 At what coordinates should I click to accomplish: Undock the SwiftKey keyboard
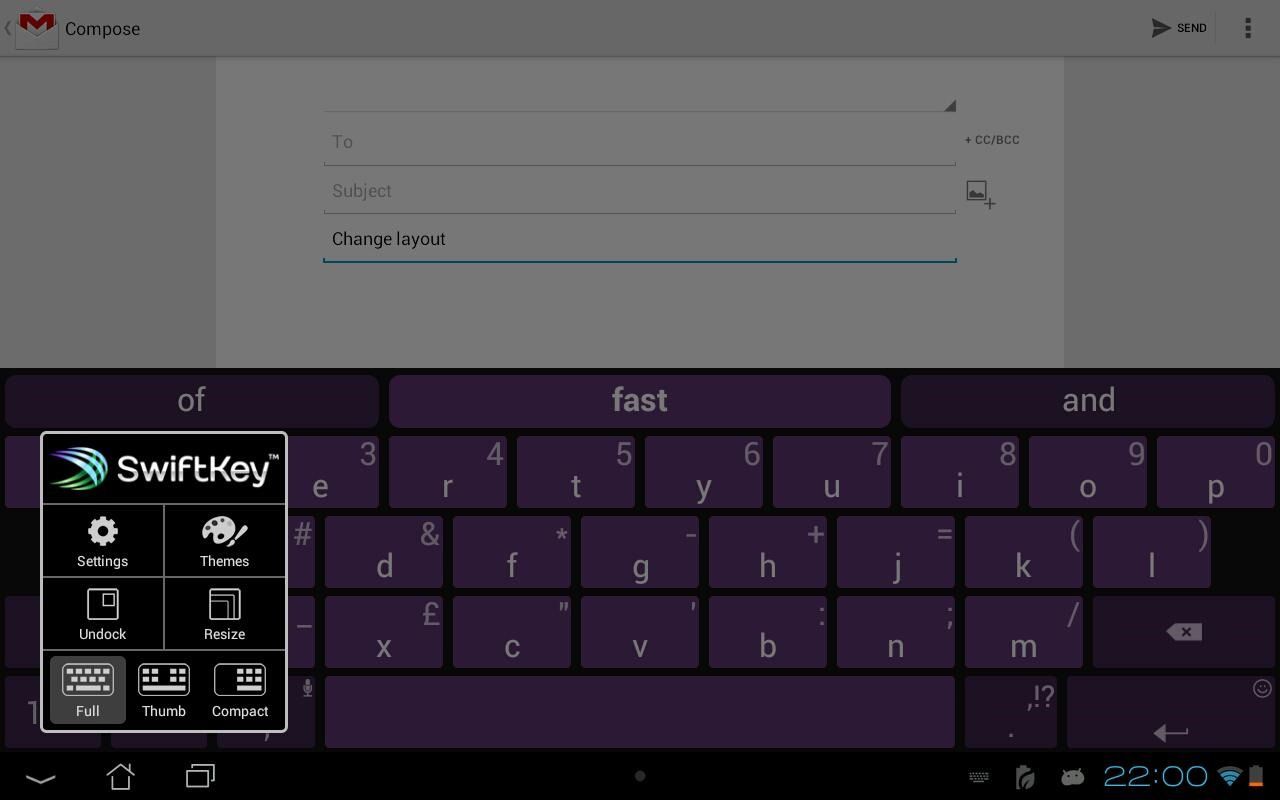tap(102, 613)
